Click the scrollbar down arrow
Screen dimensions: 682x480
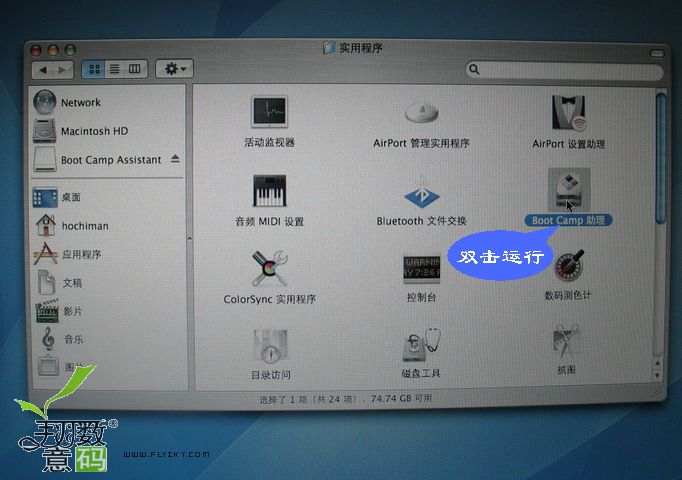tap(658, 375)
